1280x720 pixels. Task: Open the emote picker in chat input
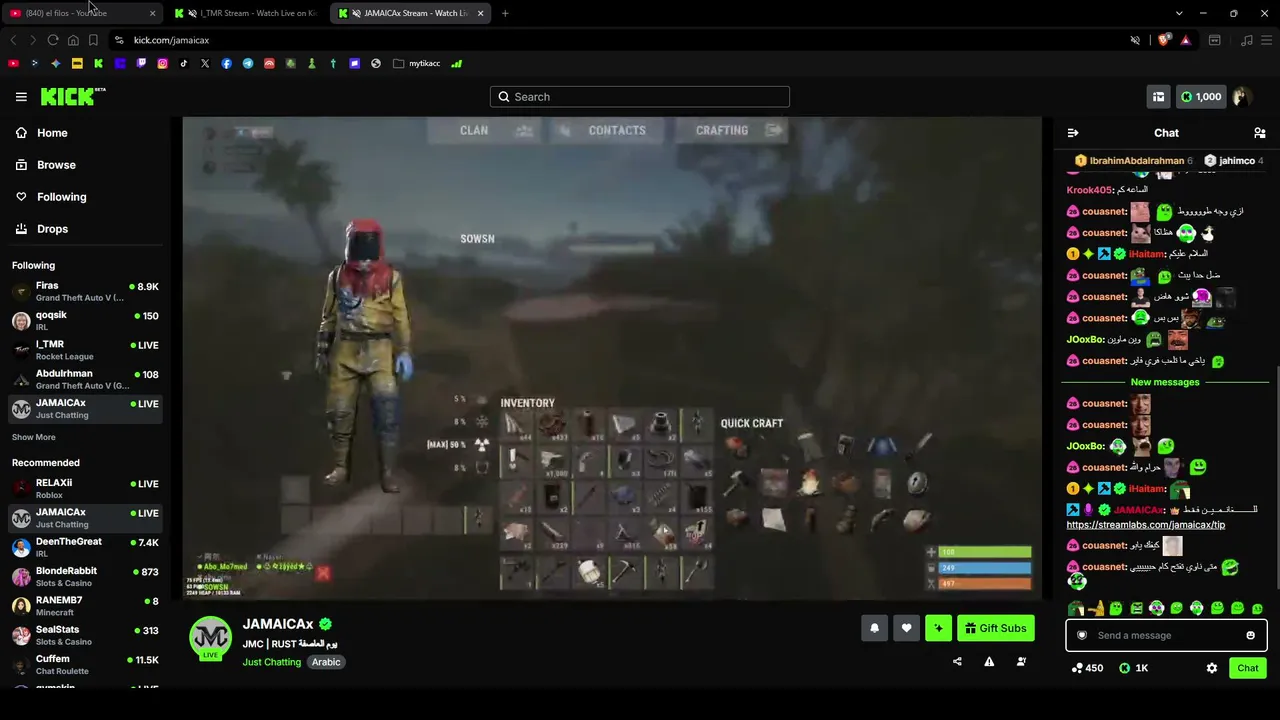pyautogui.click(x=1250, y=635)
